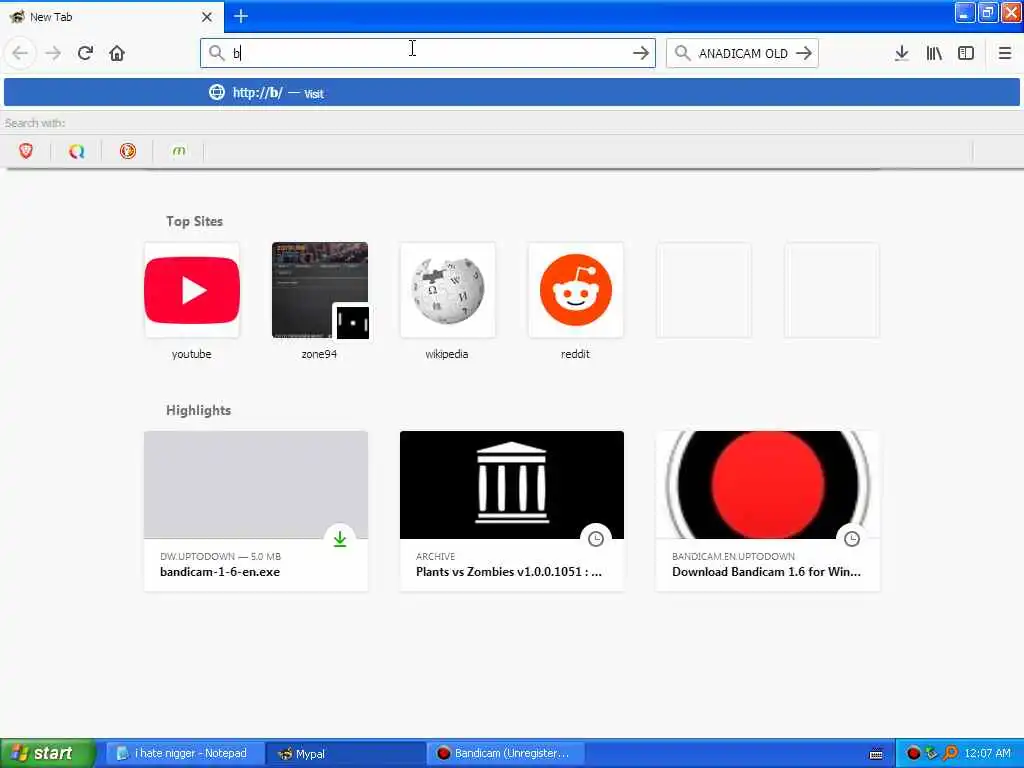Click the BANDICAM.EN.UPTODOWN source label
The image size is (1024, 768).
click(x=733, y=556)
